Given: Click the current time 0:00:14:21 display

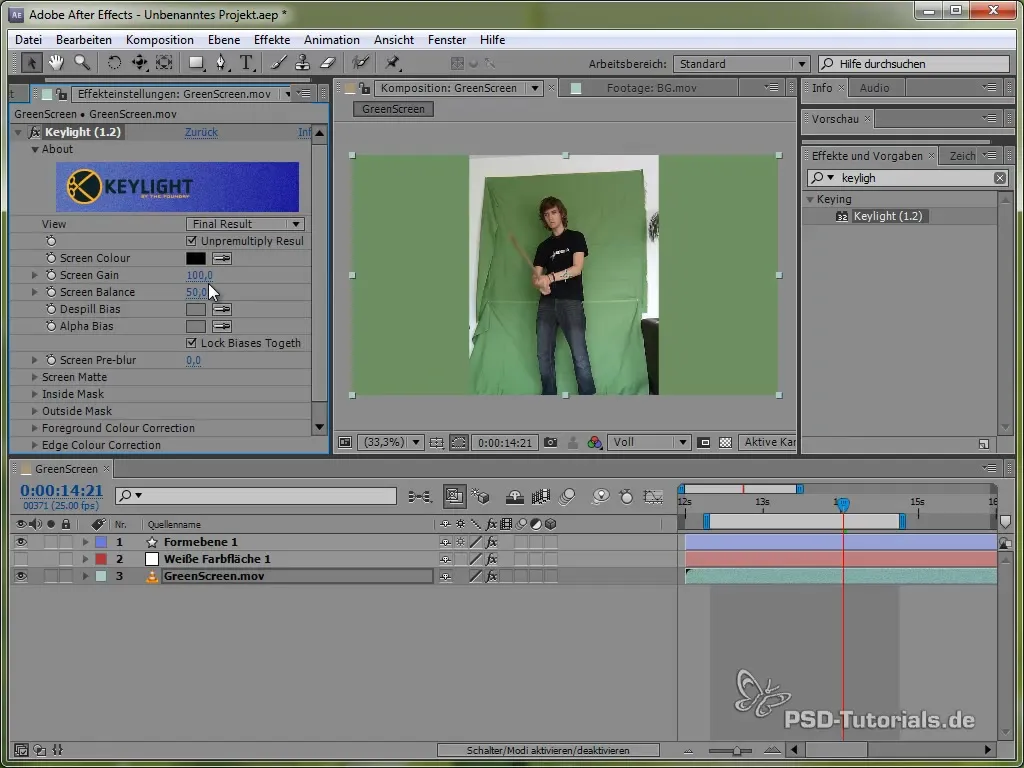Looking at the screenshot, I should (x=61, y=490).
